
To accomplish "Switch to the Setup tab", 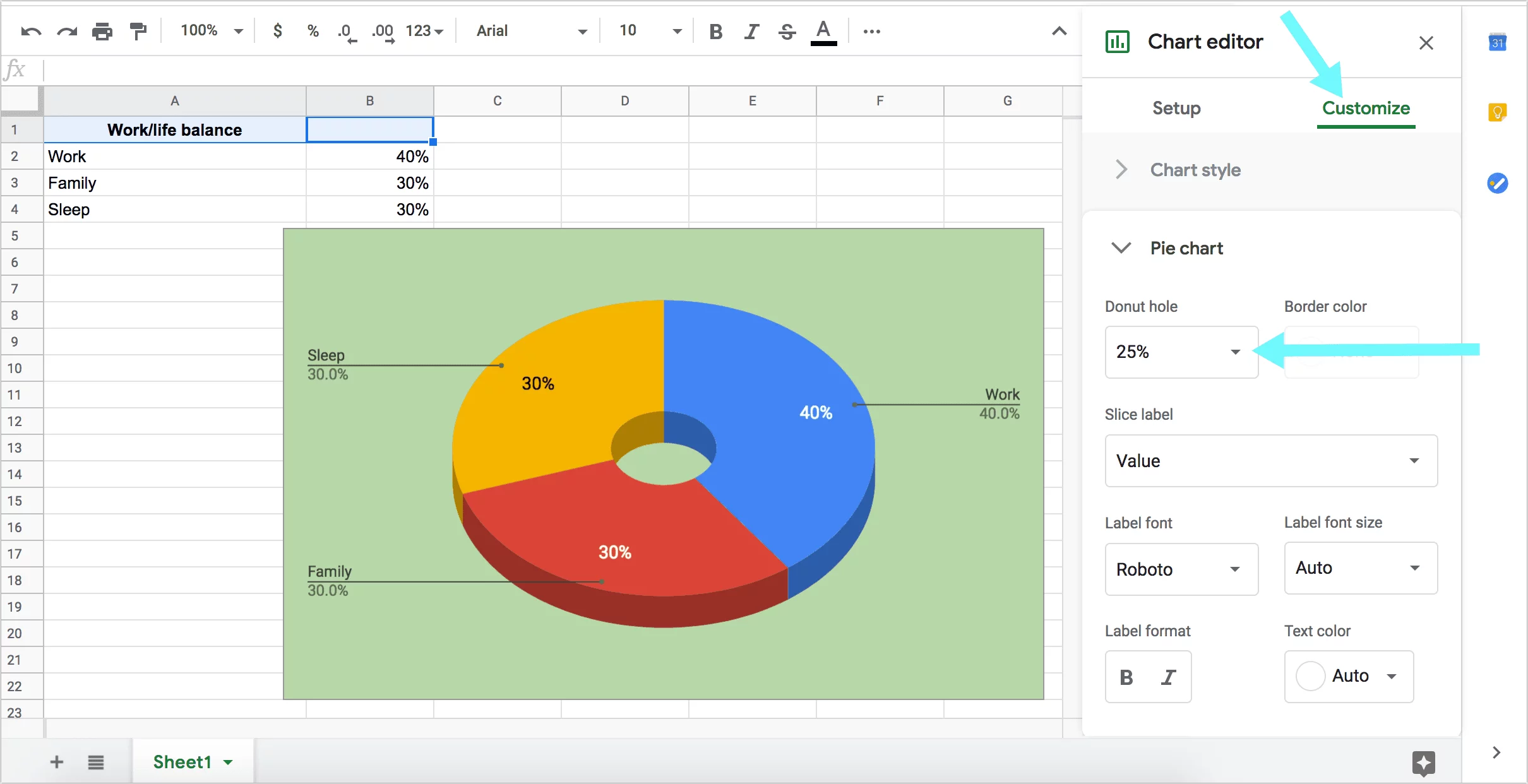I will (1176, 109).
